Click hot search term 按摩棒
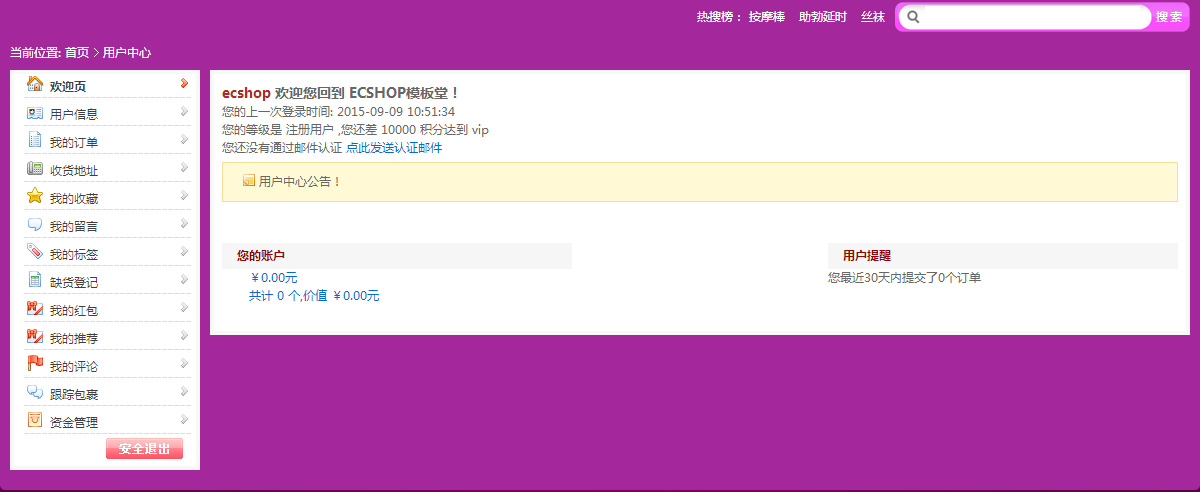Viewport: 1200px width, 492px height. tap(767, 17)
